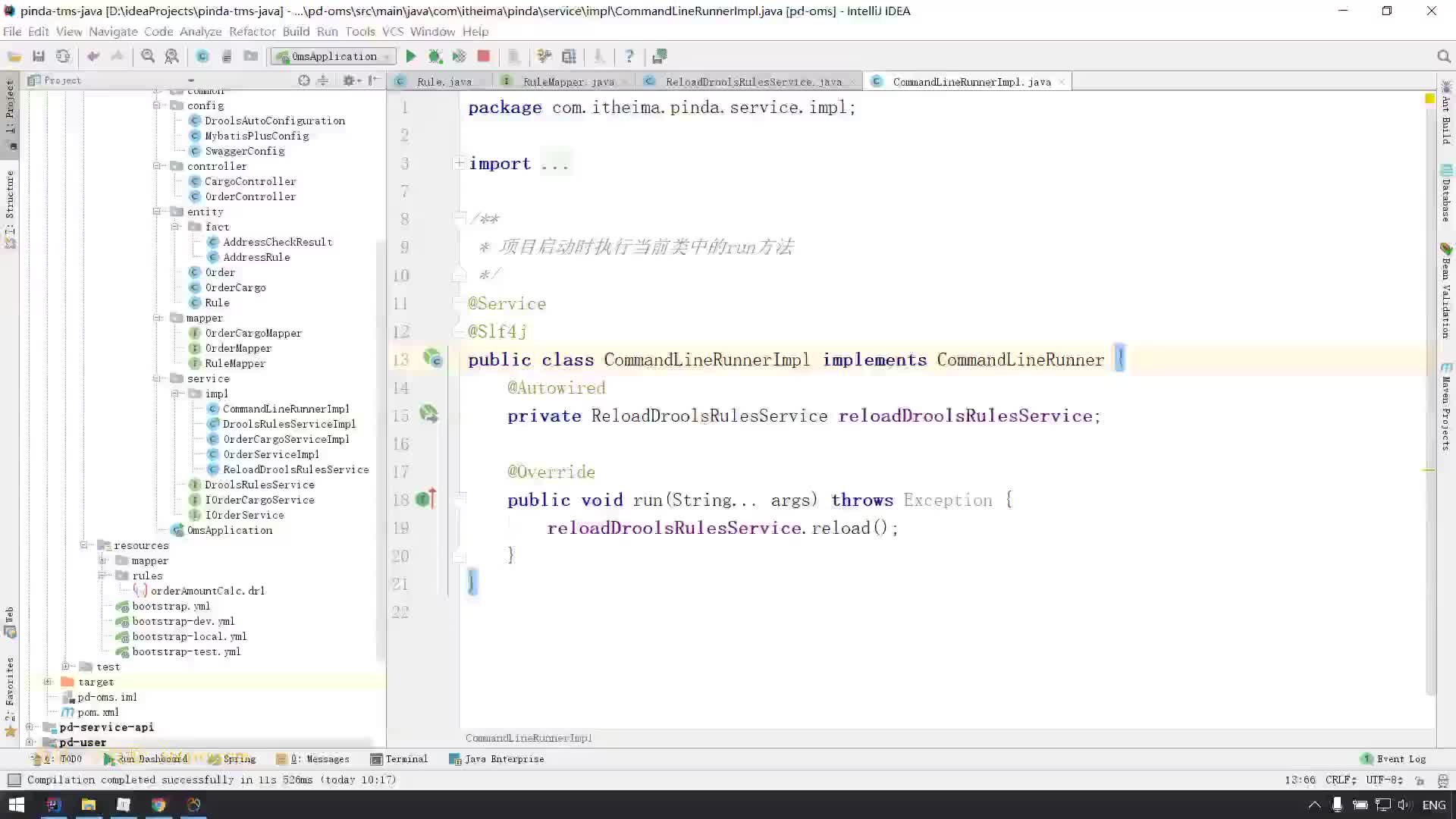The image size is (1456, 819).
Task: Collapse the controller folder in tree
Action: tap(157, 166)
